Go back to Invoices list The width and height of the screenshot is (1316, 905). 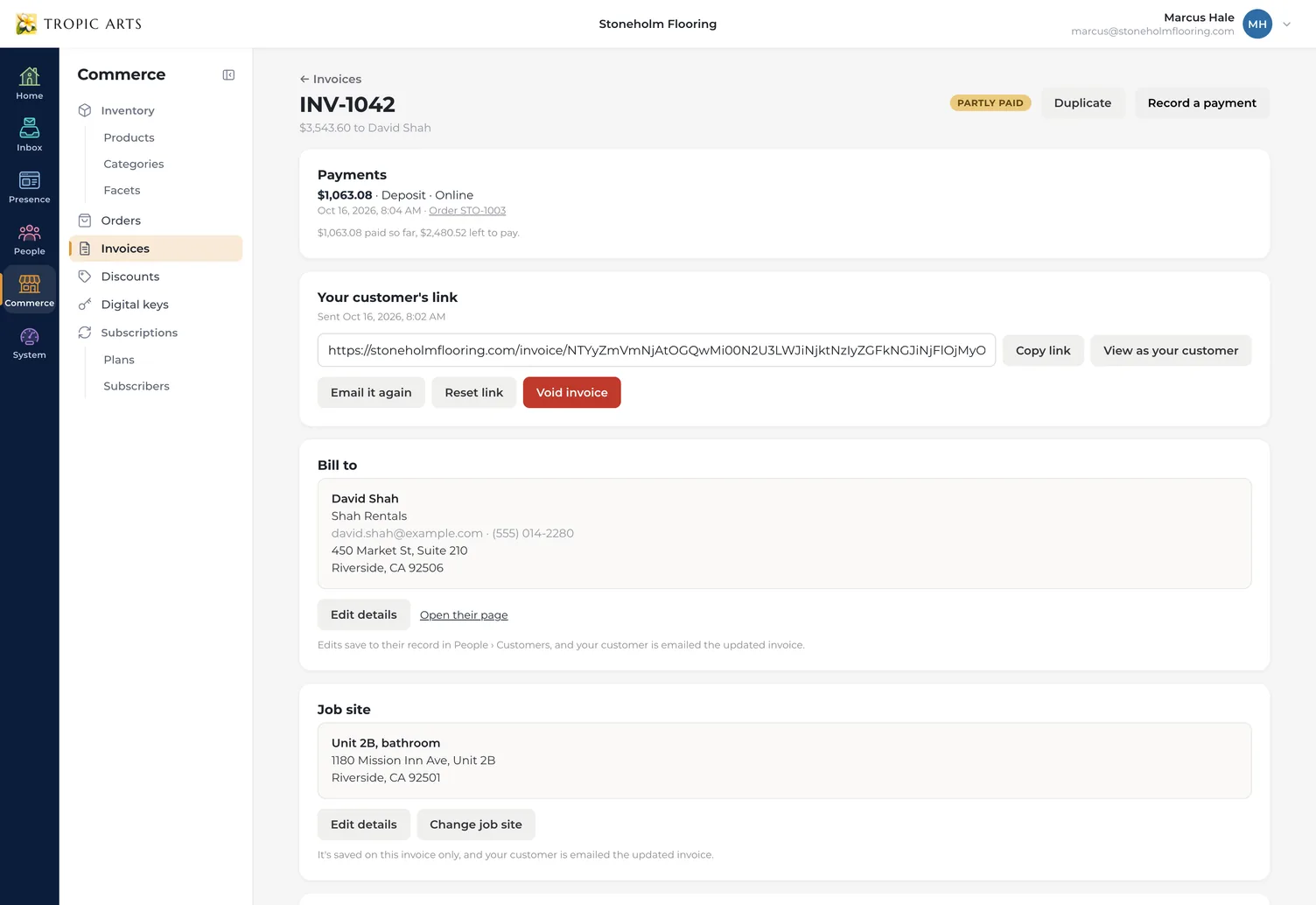point(331,79)
